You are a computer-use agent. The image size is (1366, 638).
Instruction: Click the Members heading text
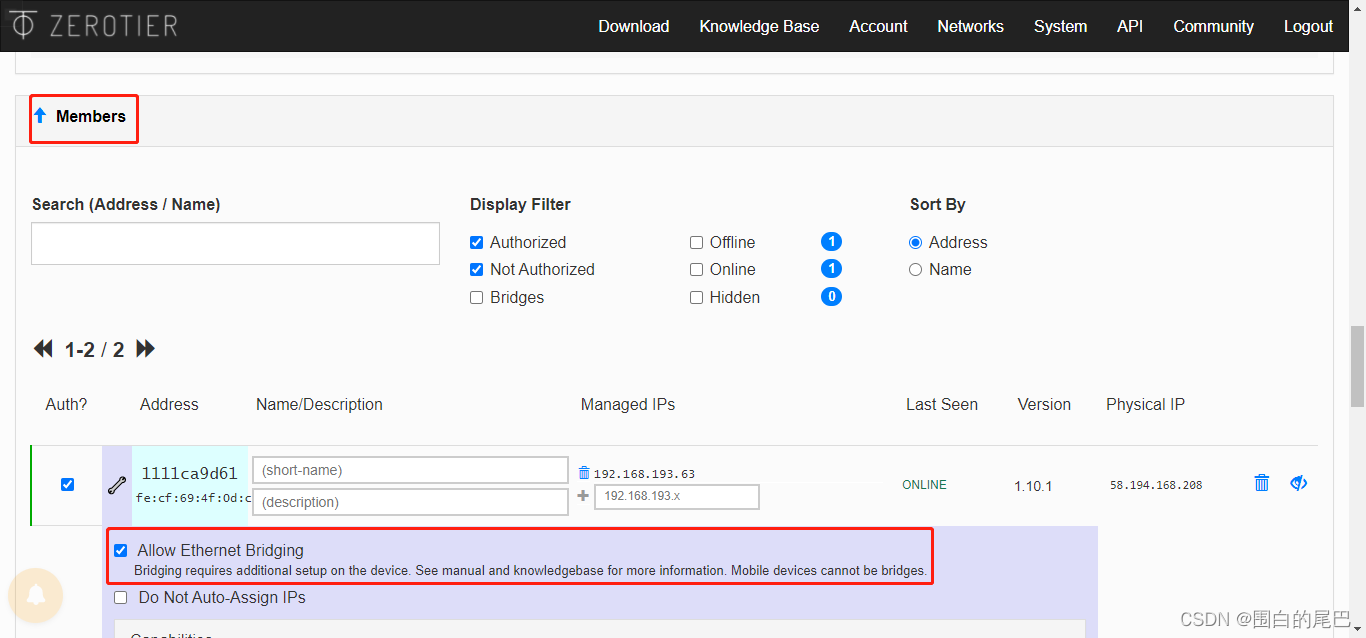pos(91,116)
